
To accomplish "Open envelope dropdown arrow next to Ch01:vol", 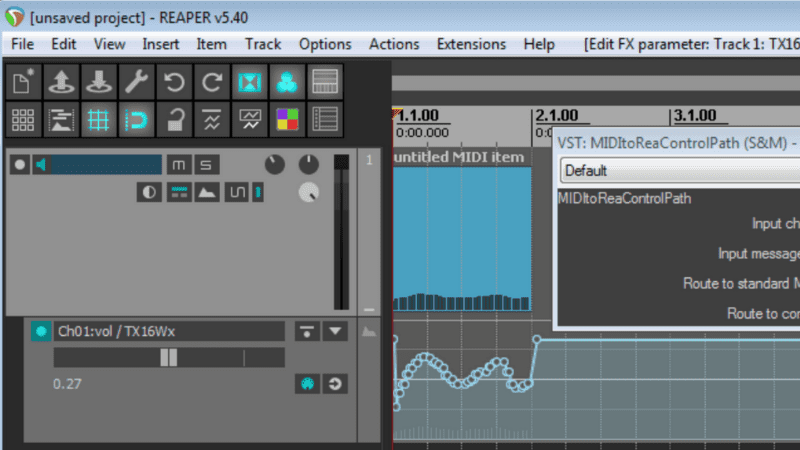I will [335, 332].
